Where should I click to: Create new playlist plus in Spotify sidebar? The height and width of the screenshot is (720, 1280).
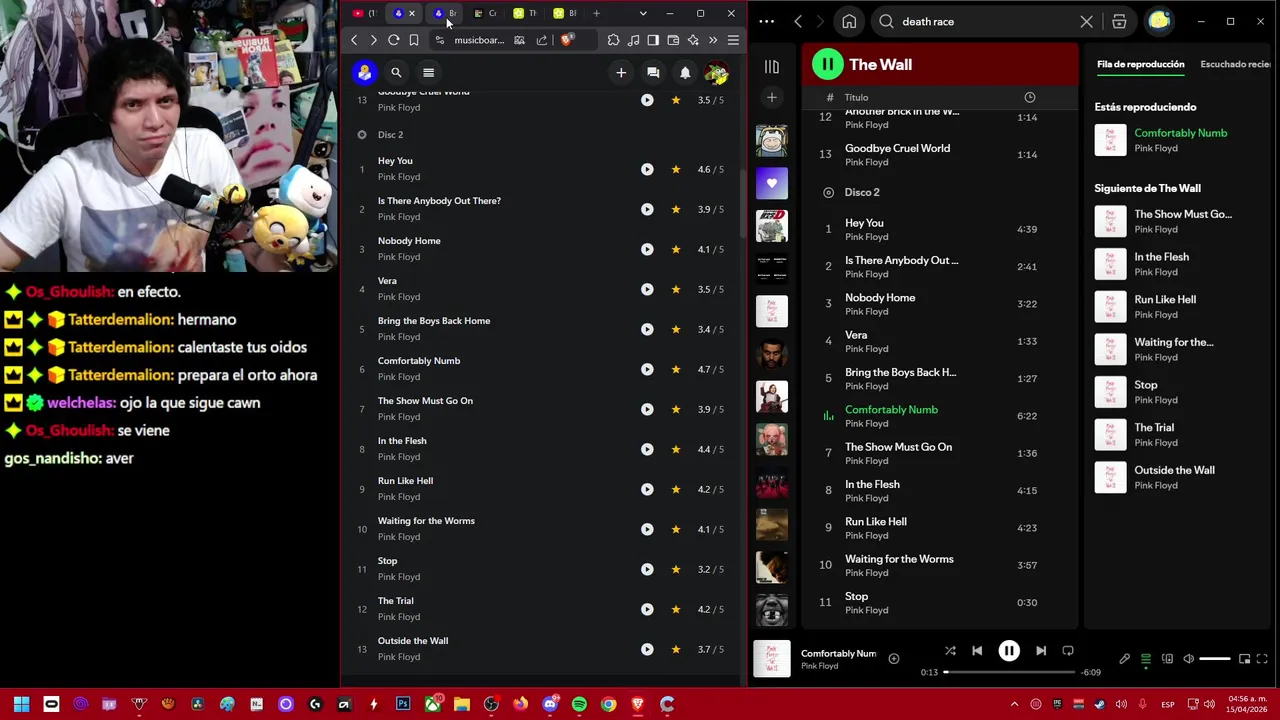tap(771, 97)
